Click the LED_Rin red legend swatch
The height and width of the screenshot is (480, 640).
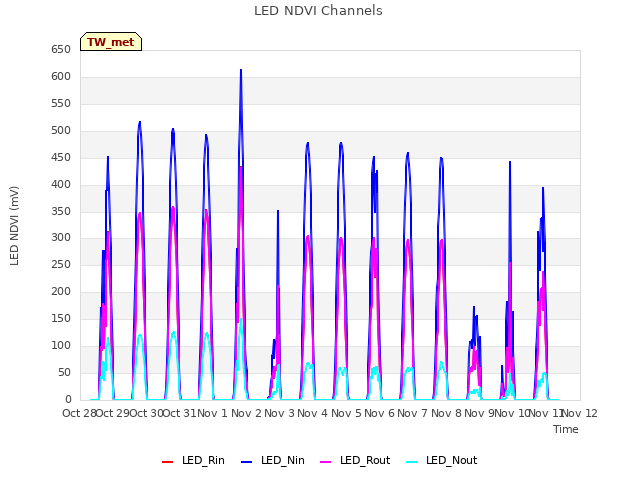pos(167,462)
